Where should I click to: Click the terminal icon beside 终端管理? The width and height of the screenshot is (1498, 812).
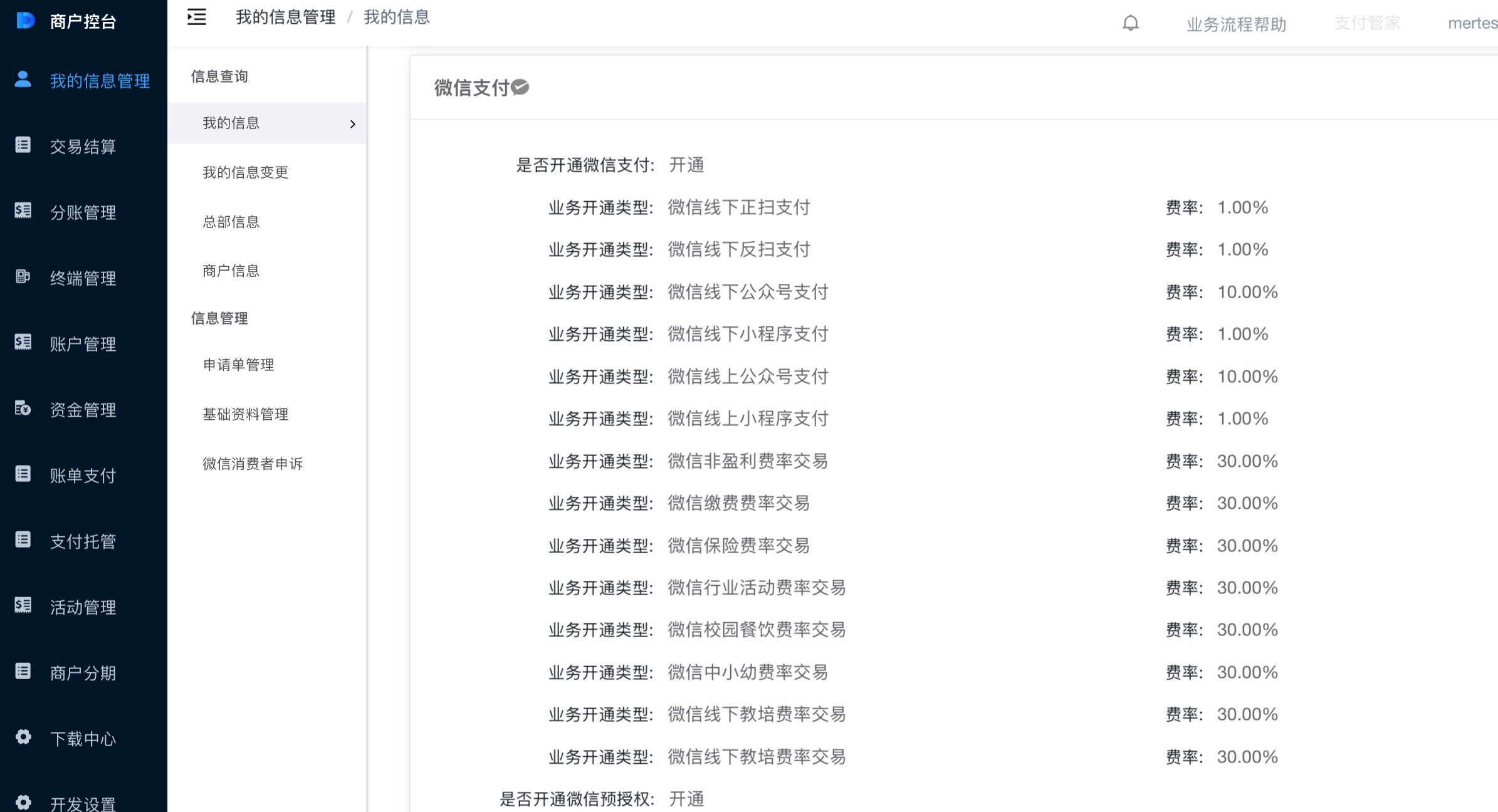click(x=23, y=277)
